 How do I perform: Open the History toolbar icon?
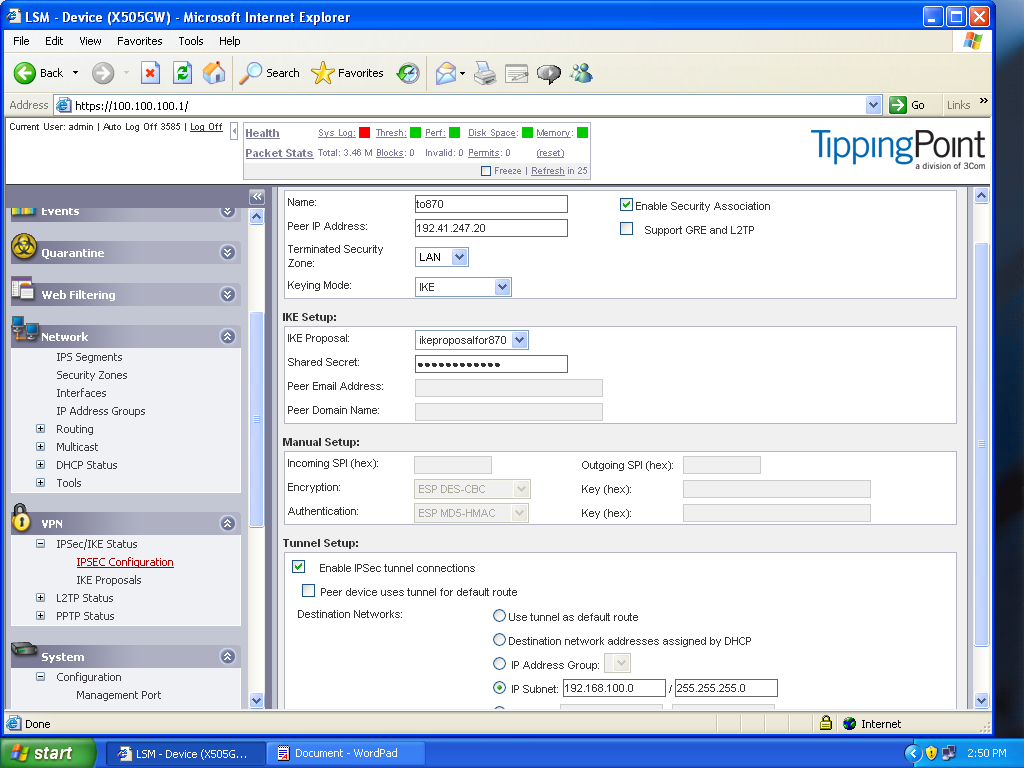point(408,73)
